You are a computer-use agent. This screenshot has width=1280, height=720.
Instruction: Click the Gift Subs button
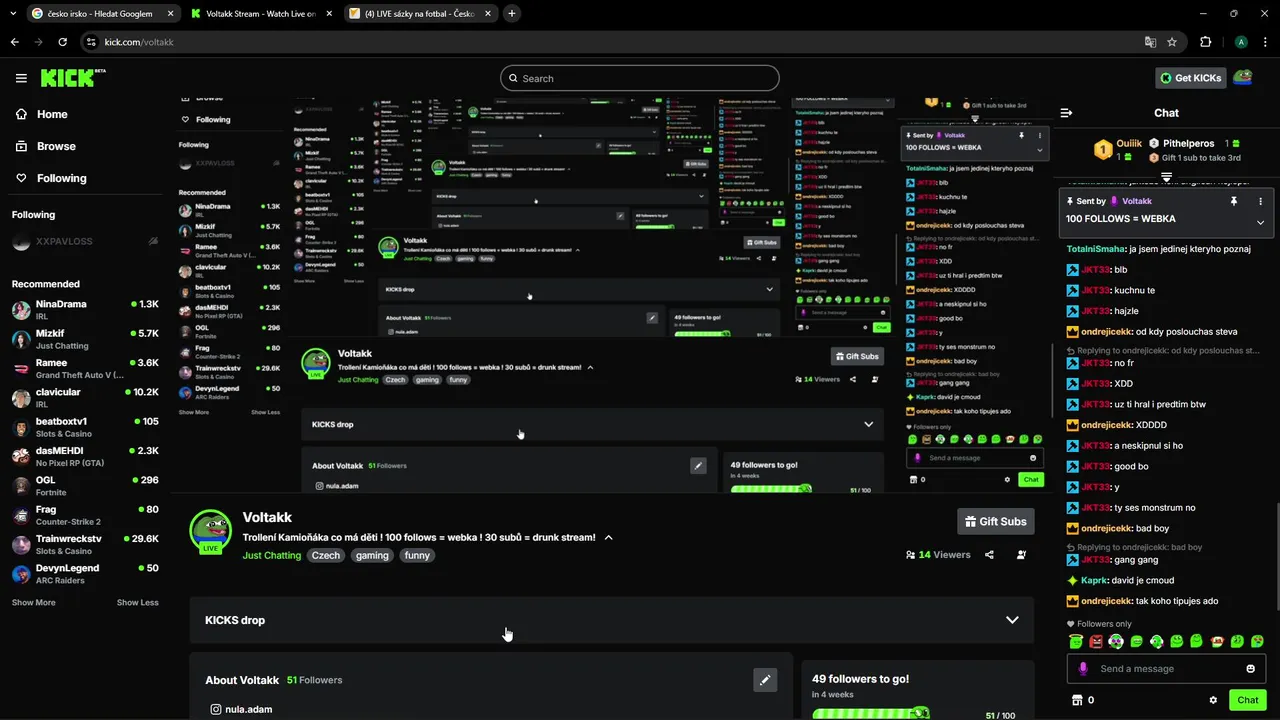click(x=995, y=522)
